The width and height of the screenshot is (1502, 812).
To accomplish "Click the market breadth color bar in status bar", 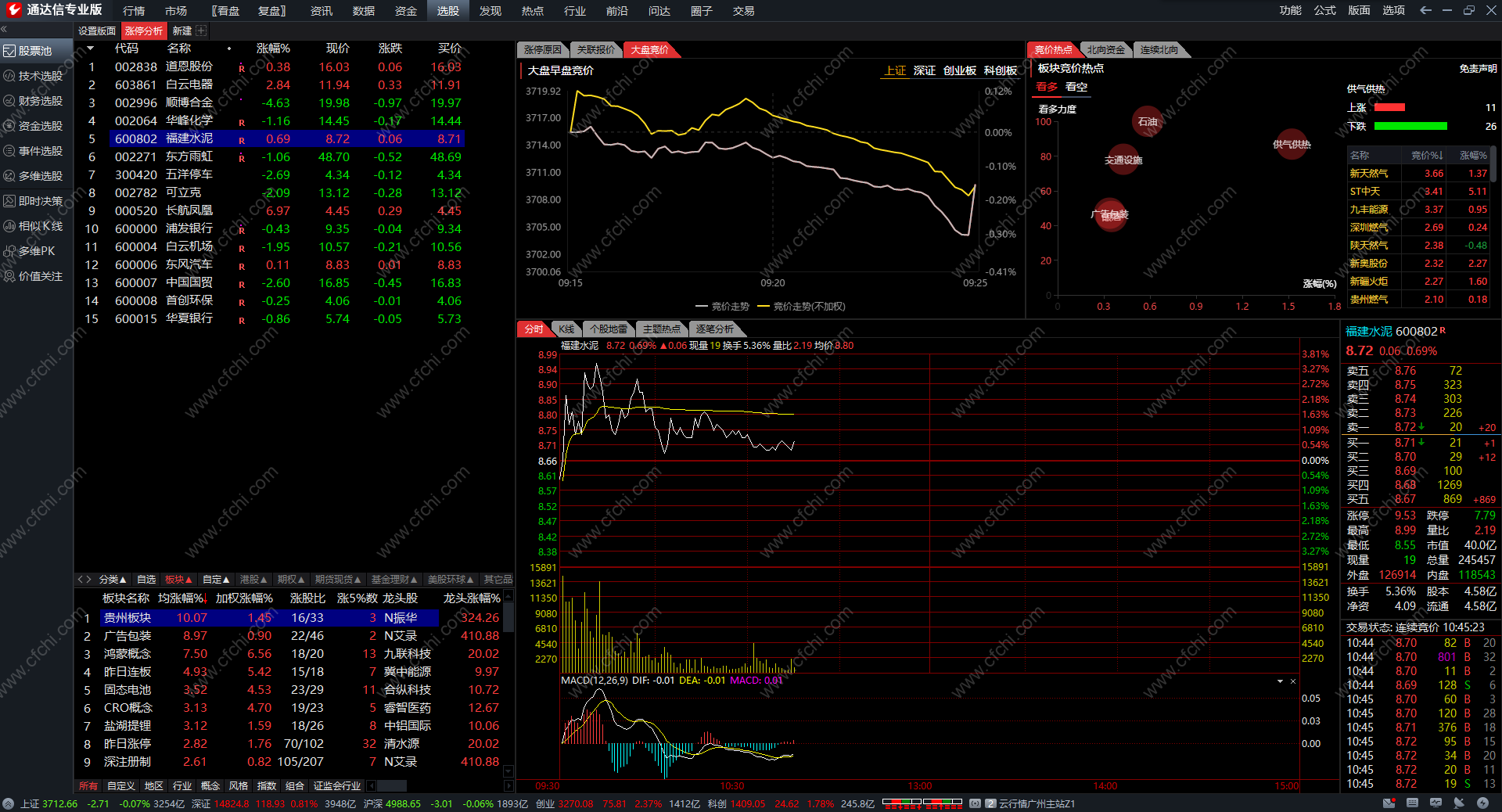I will tap(922, 803).
